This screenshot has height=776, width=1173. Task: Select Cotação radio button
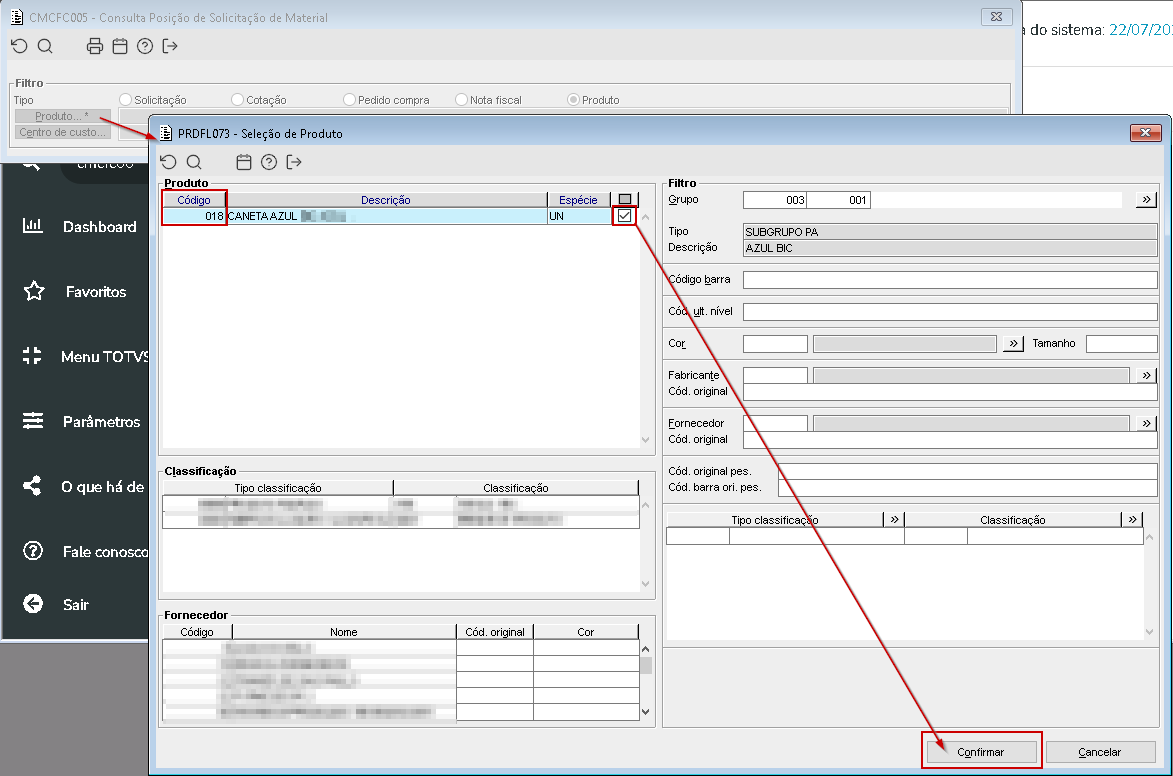tap(237, 100)
